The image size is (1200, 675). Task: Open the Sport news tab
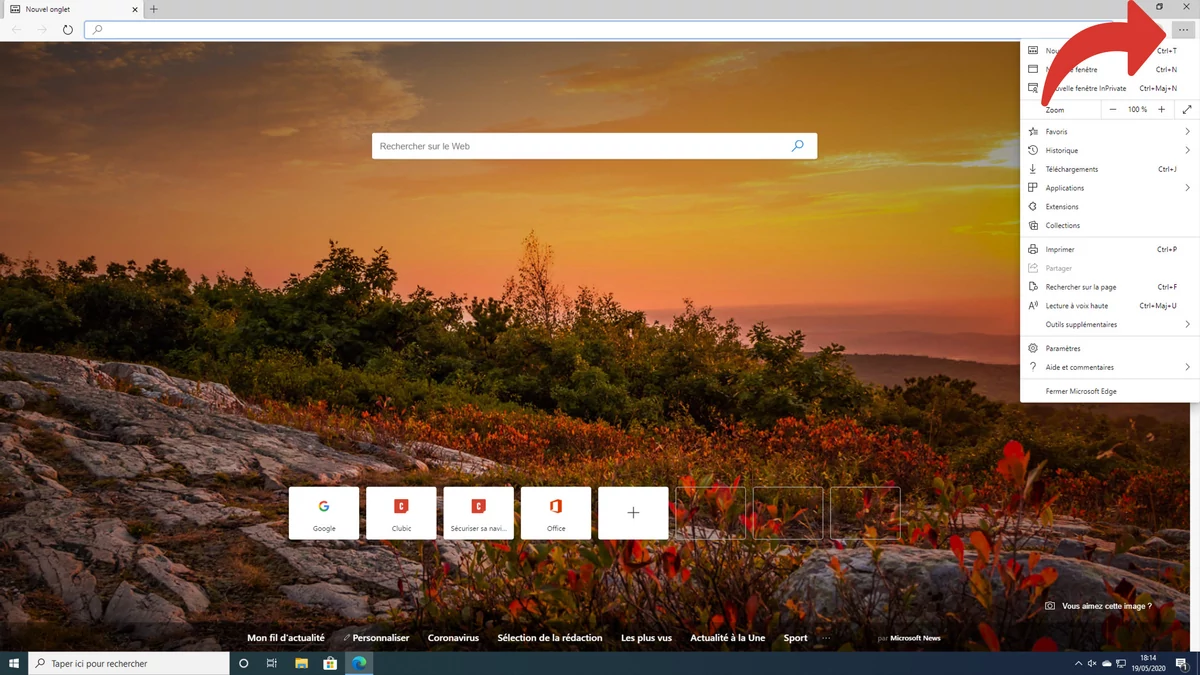795,638
